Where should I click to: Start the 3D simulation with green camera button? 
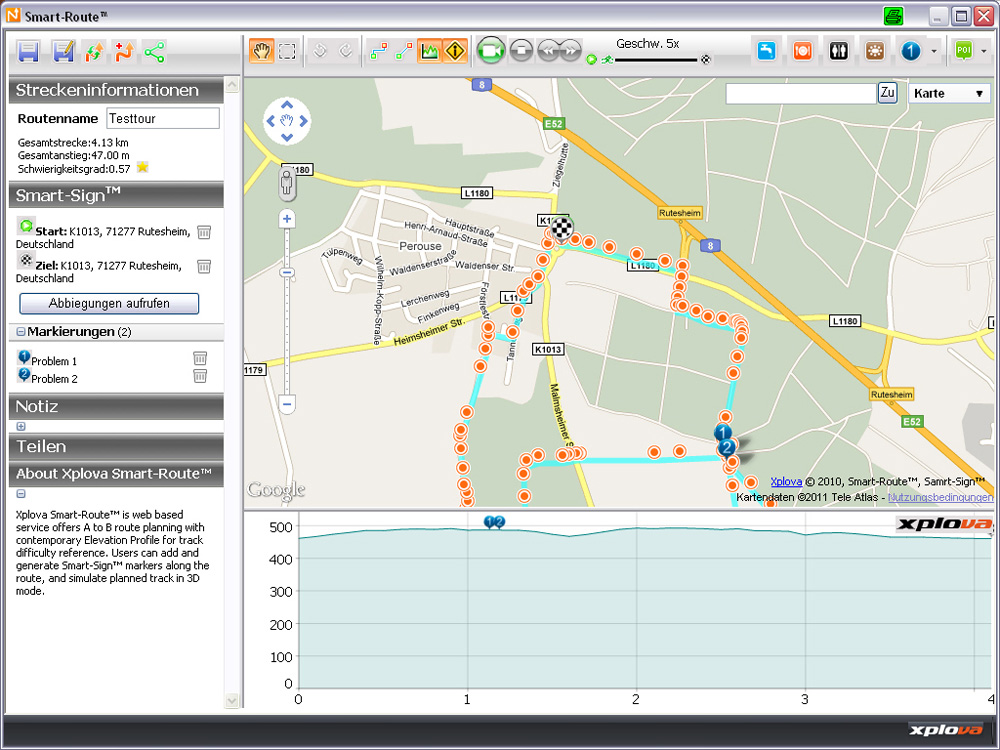pos(490,50)
